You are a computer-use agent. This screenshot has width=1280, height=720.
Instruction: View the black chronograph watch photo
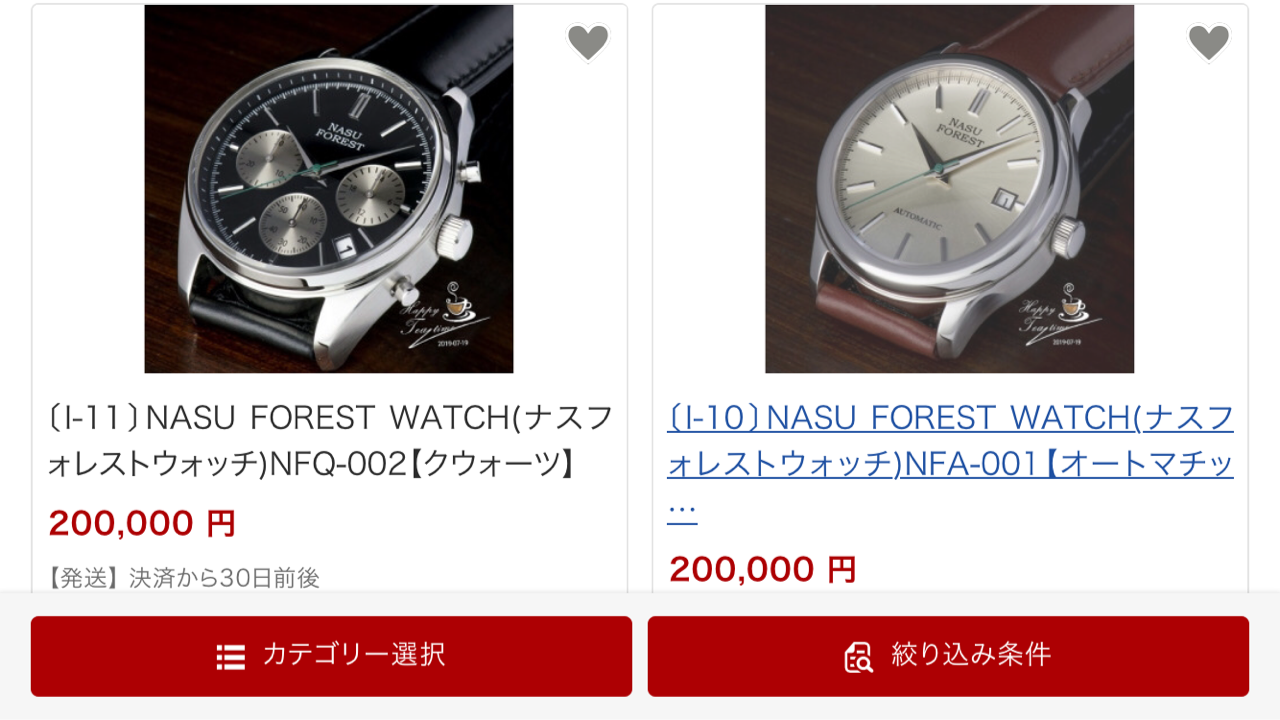coord(329,189)
